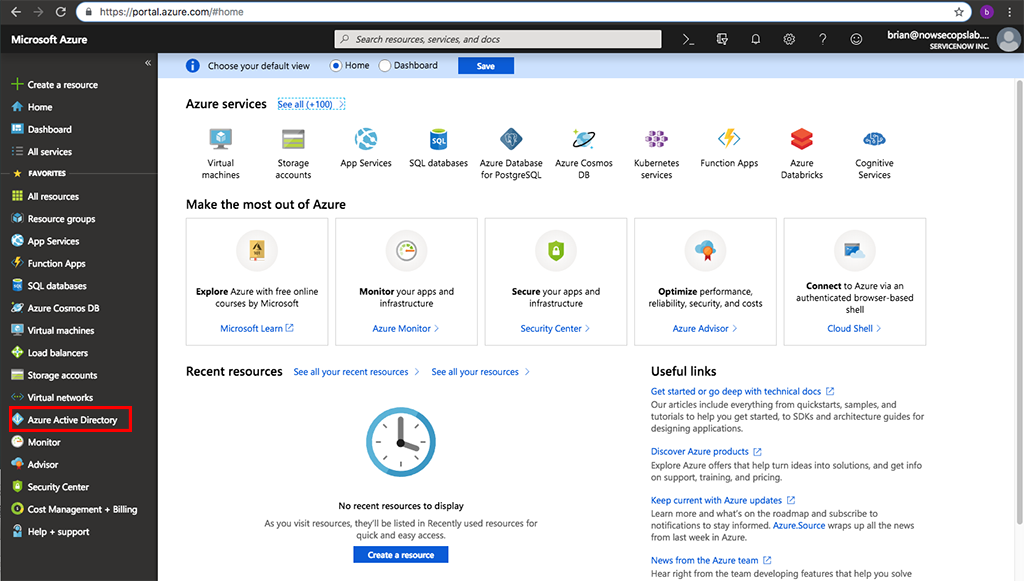1024x581 pixels.
Task: Click the user account avatar
Action: (x=1009, y=39)
